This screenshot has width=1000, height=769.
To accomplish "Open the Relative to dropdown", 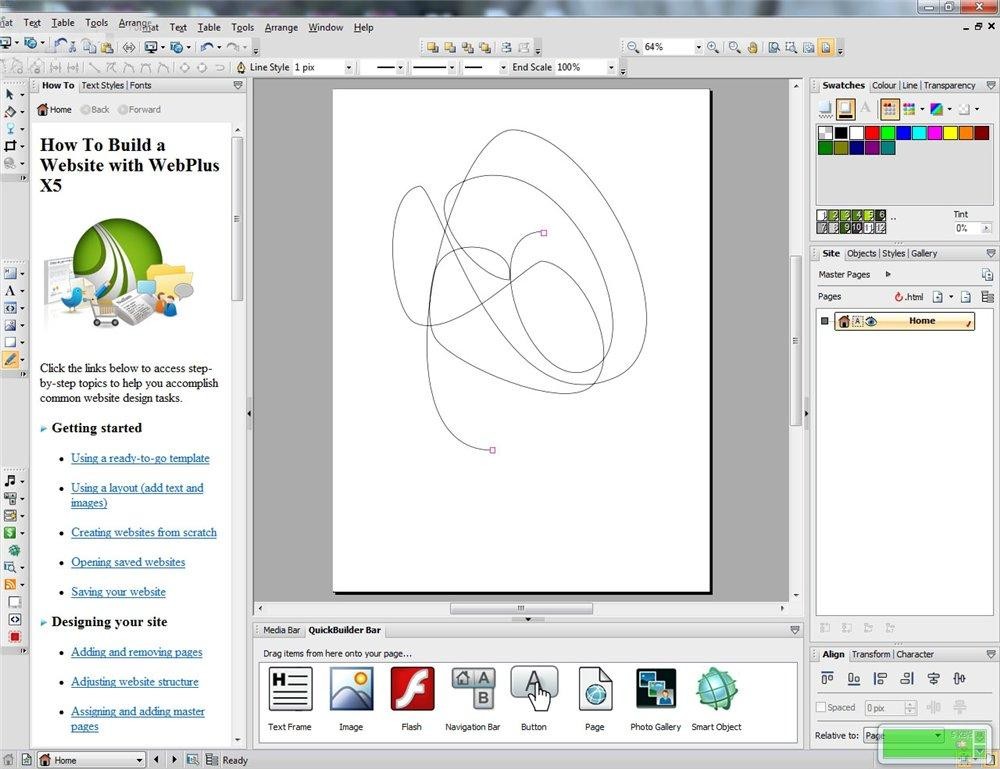I will (904, 735).
